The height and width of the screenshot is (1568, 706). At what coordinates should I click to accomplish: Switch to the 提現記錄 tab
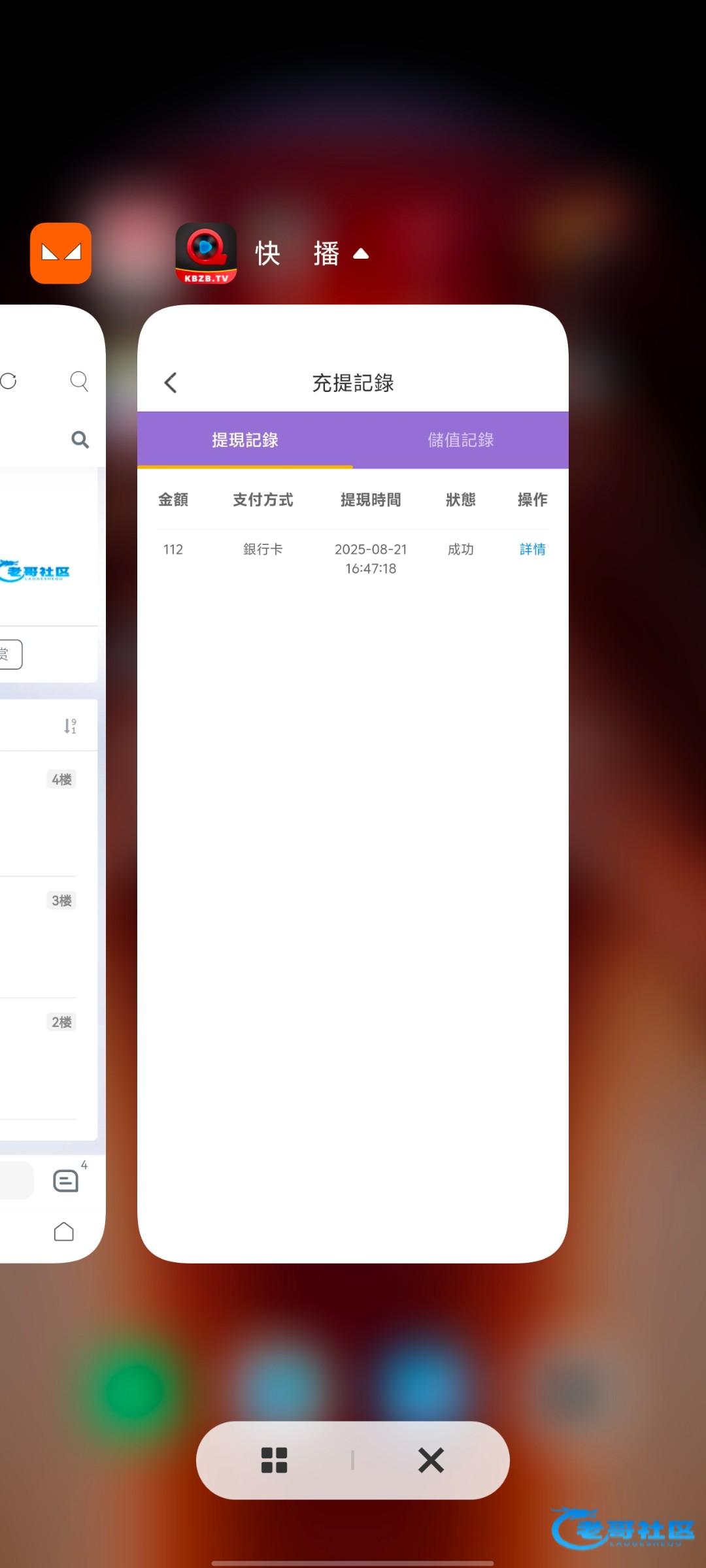click(245, 440)
